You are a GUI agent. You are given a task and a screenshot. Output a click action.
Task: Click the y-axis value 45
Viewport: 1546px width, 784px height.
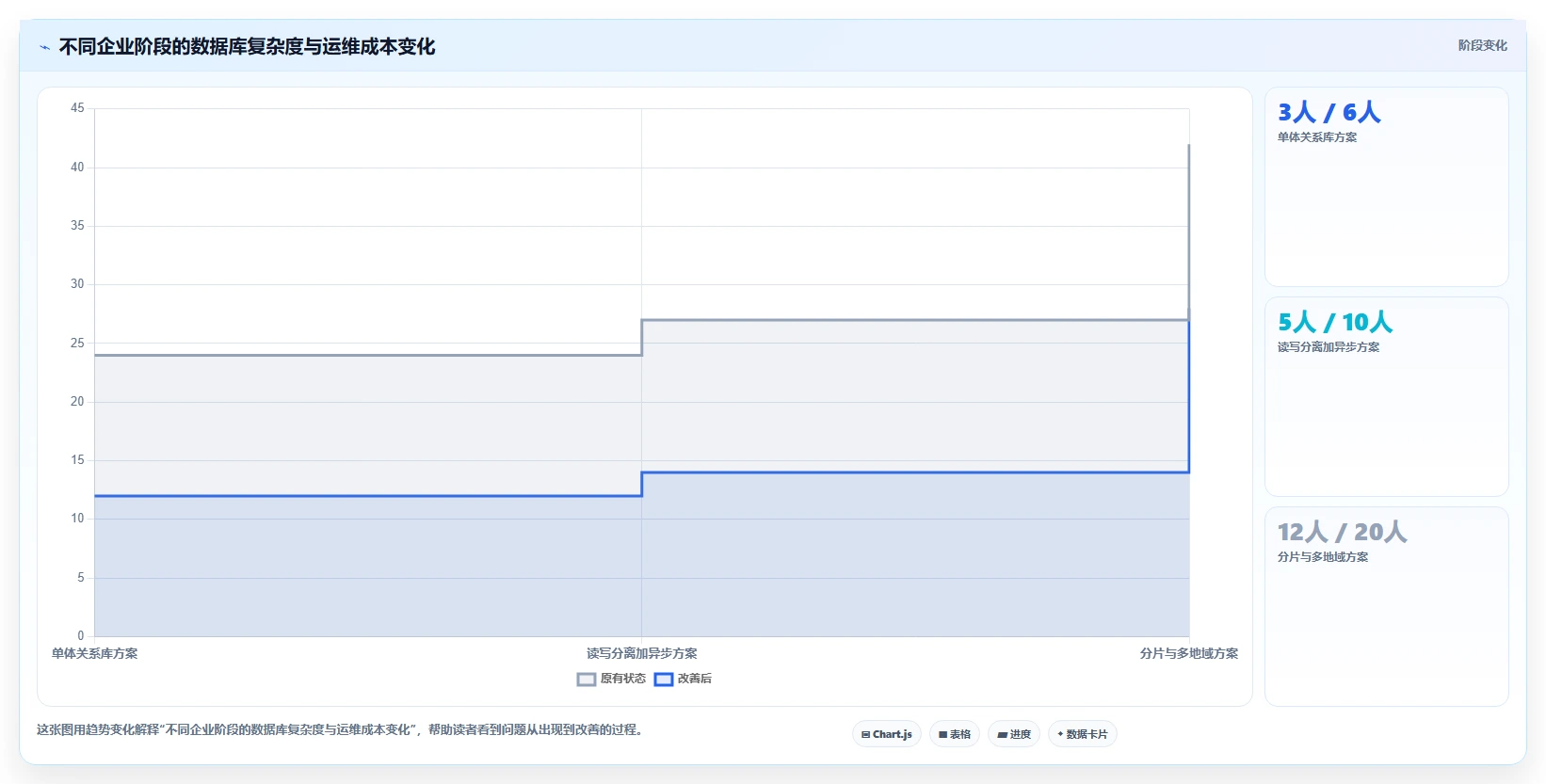(77, 108)
